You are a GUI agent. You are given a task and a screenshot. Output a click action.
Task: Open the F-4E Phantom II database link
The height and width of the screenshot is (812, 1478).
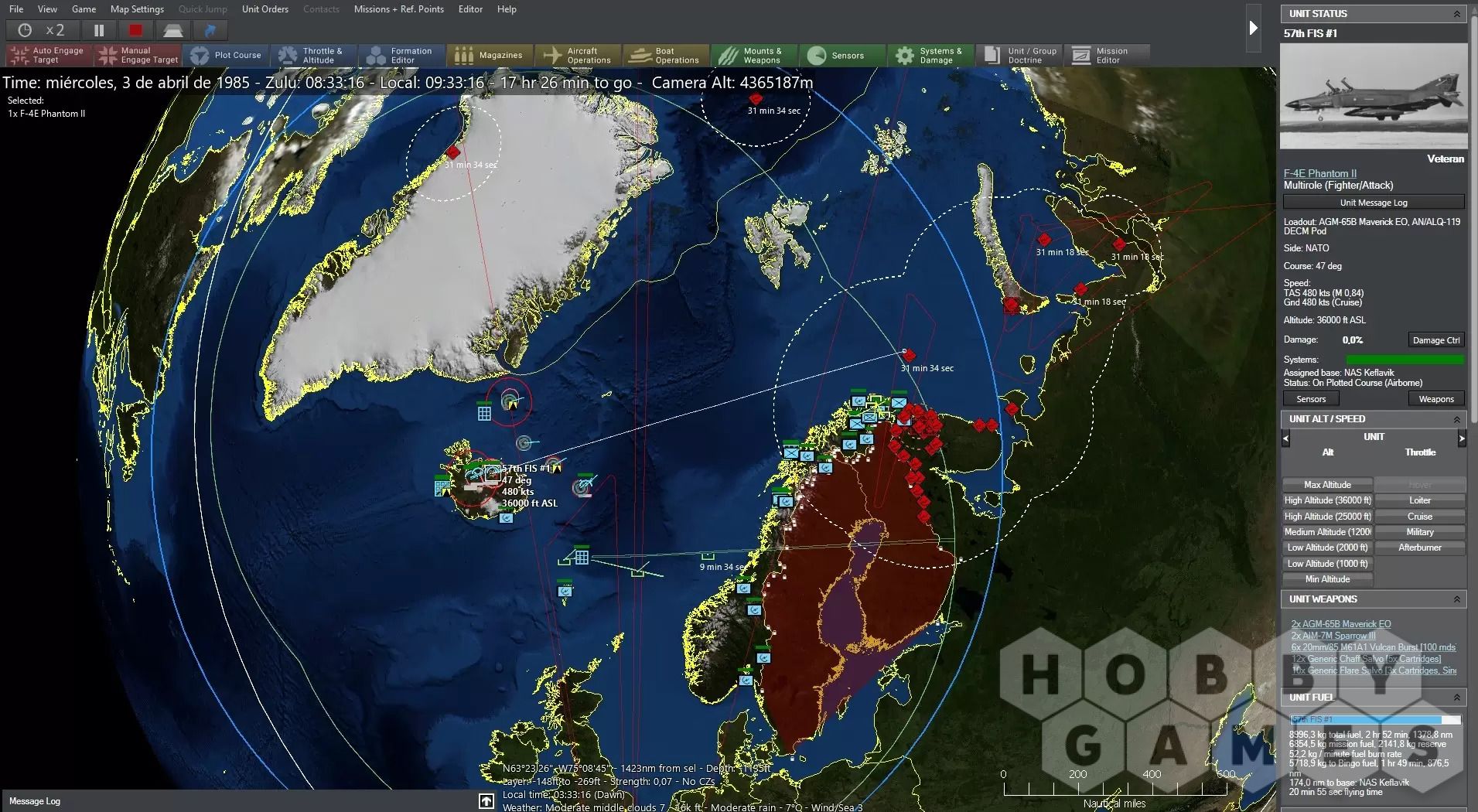tap(1319, 173)
